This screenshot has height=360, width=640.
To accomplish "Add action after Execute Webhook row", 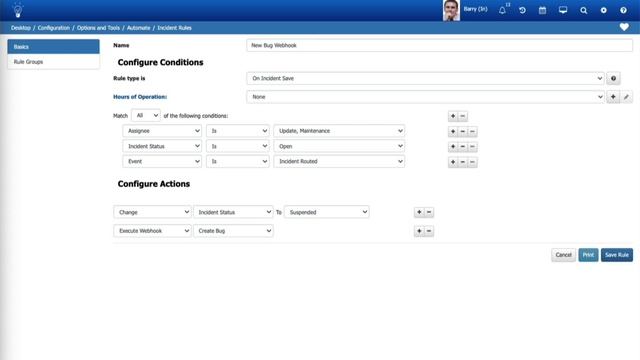I will coord(419,231).
